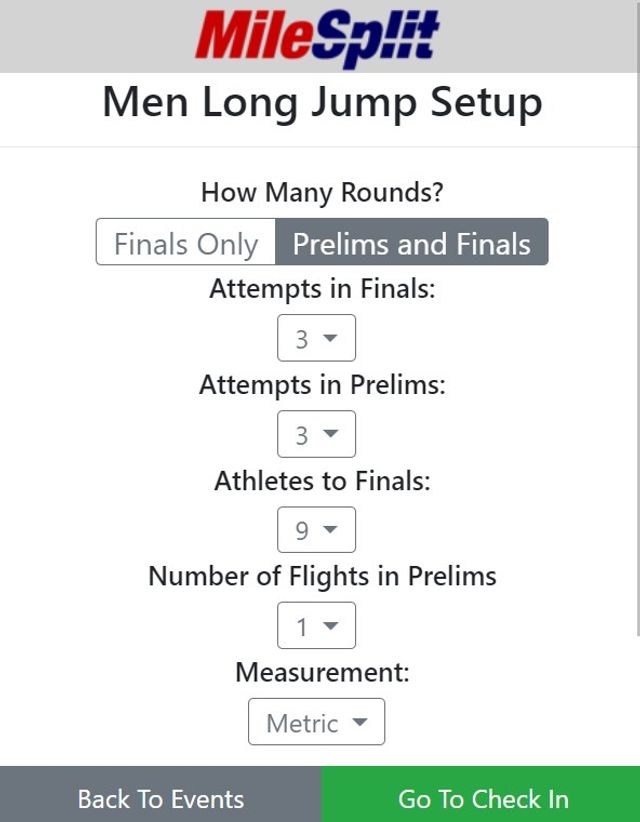The width and height of the screenshot is (640, 822).
Task: Click the caret in Attempts in Prelims box
Action: [330, 434]
